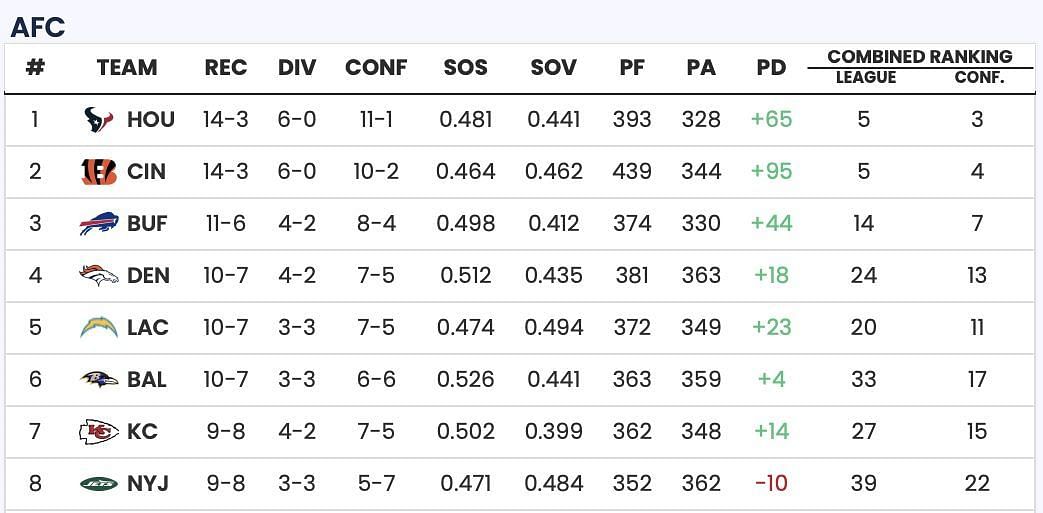Click the Denver Broncos logo icon
The image size is (1043, 513).
[99, 275]
